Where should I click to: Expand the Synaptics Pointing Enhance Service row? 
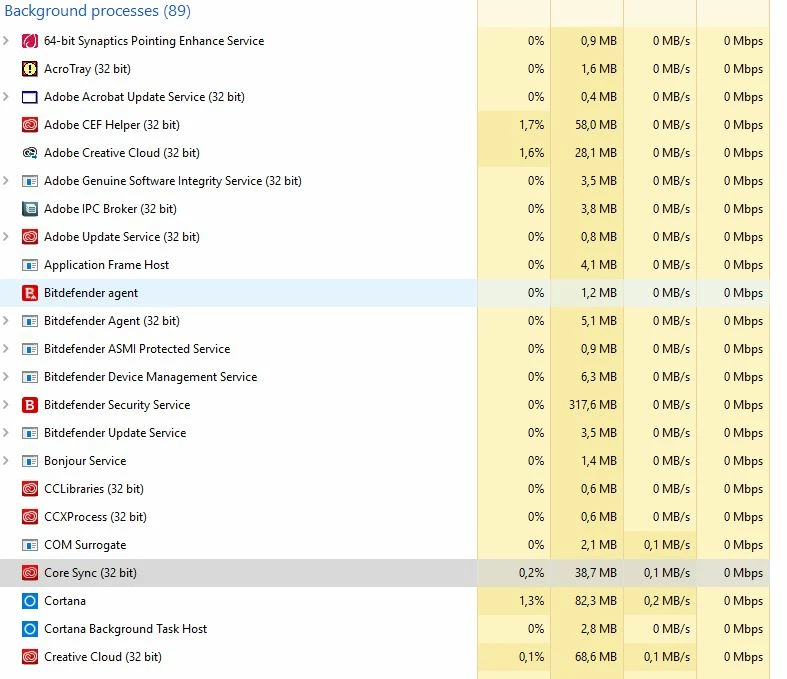coord(6,41)
